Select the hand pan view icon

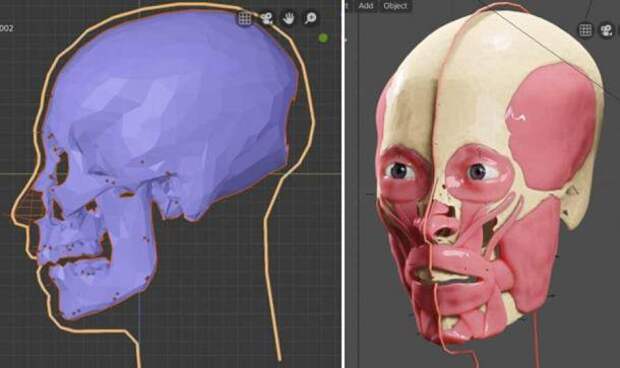tap(289, 18)
